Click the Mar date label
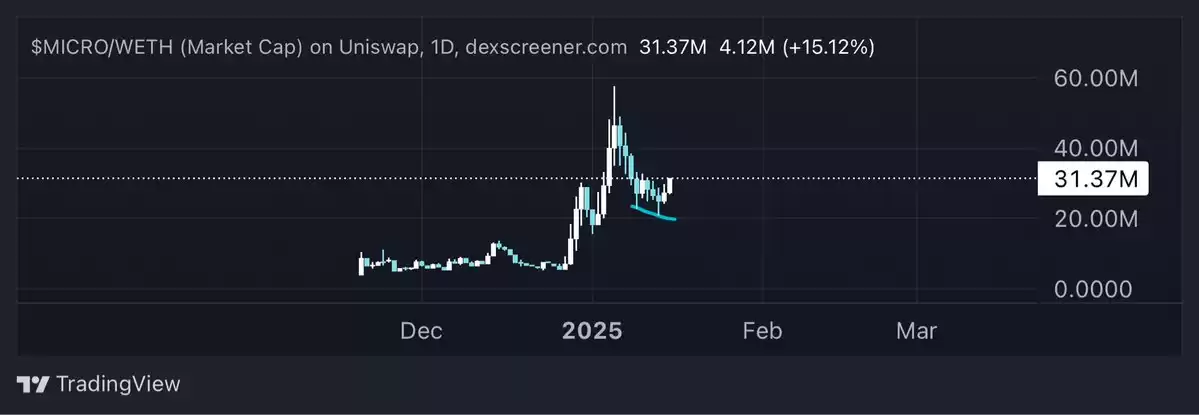 [916, 332]
